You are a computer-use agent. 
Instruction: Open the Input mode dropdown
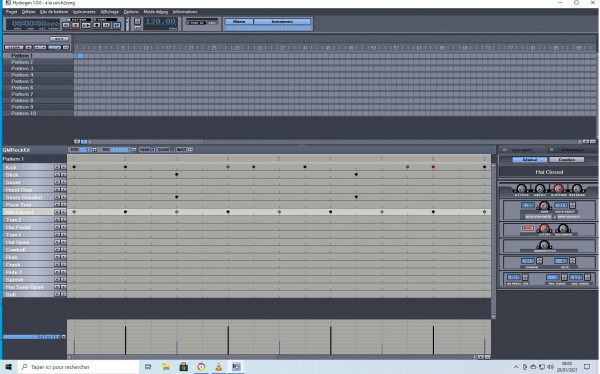tap(190, 150)
